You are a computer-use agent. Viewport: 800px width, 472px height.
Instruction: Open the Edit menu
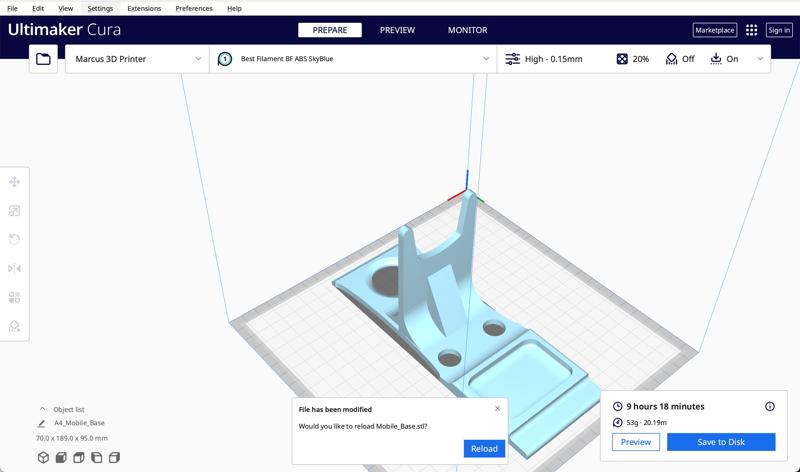pos(38,8)
